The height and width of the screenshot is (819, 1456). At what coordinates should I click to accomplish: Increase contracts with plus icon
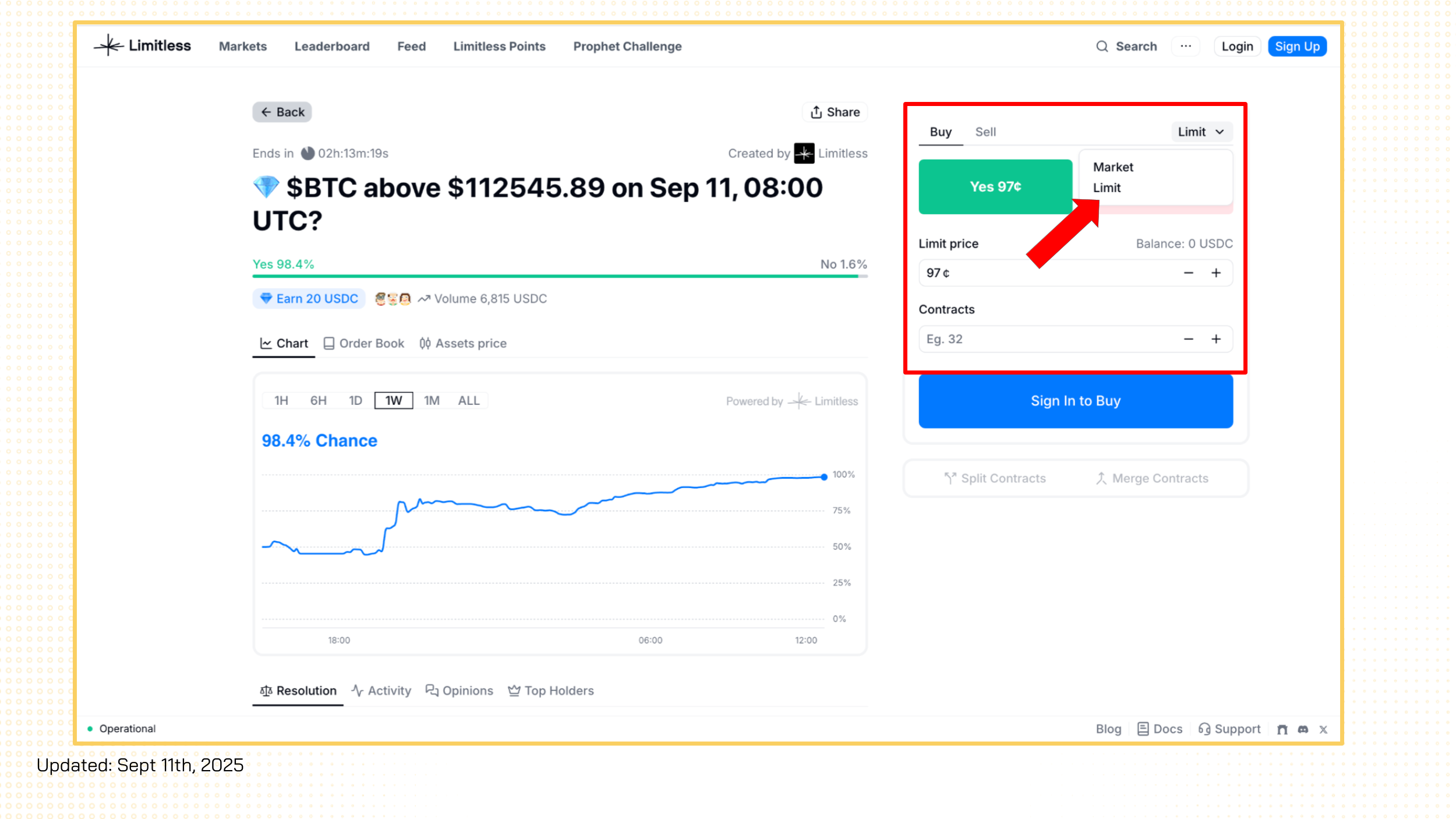(x=1216, y=339)
